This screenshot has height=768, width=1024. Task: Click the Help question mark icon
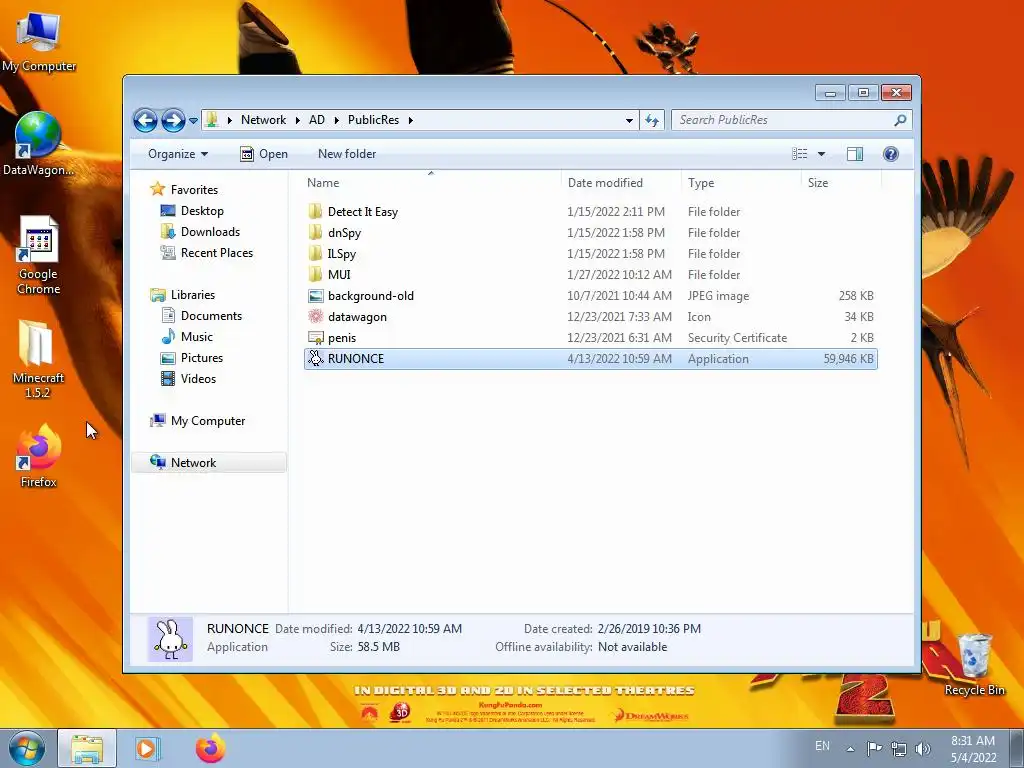click(x=890, y=154)
